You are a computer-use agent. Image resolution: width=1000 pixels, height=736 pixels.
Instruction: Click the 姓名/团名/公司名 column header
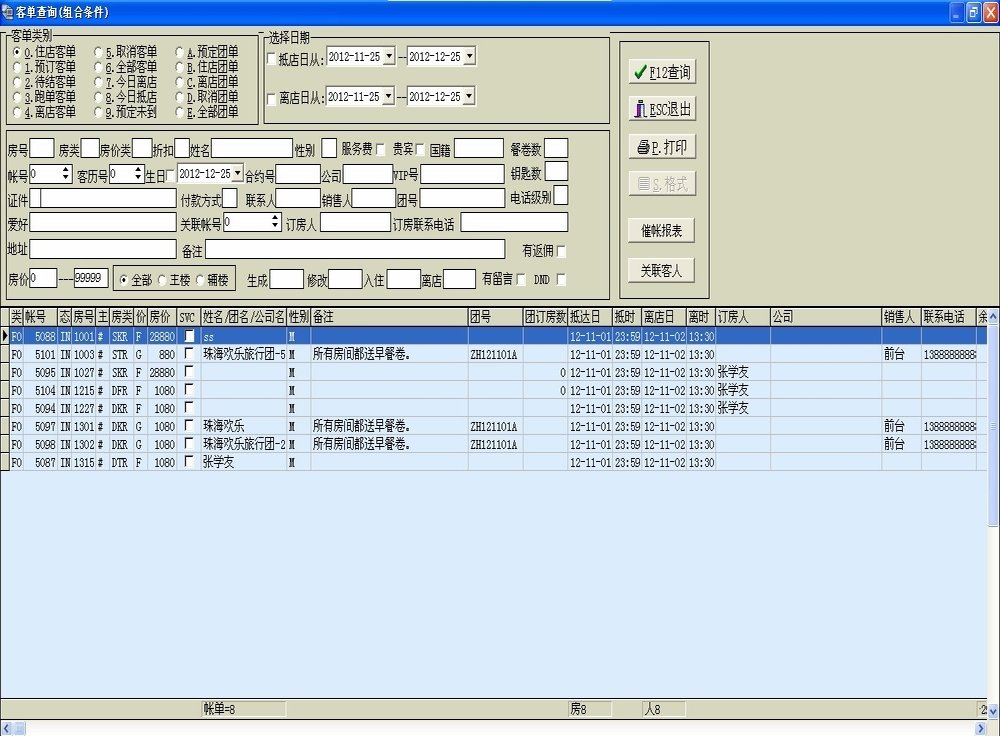pyautogui.click(x=244, y=317)
